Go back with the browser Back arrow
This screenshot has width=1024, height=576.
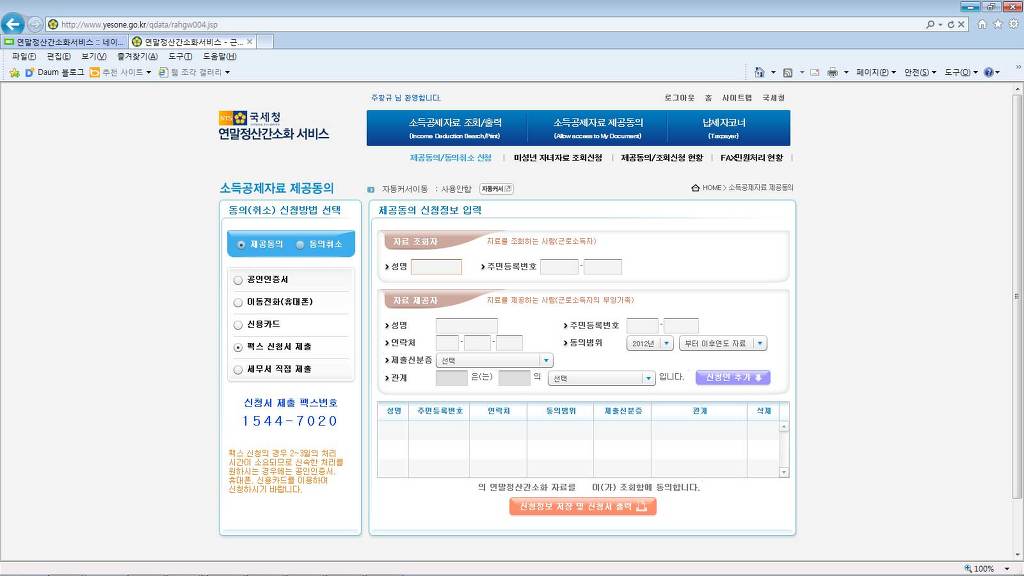12,24
